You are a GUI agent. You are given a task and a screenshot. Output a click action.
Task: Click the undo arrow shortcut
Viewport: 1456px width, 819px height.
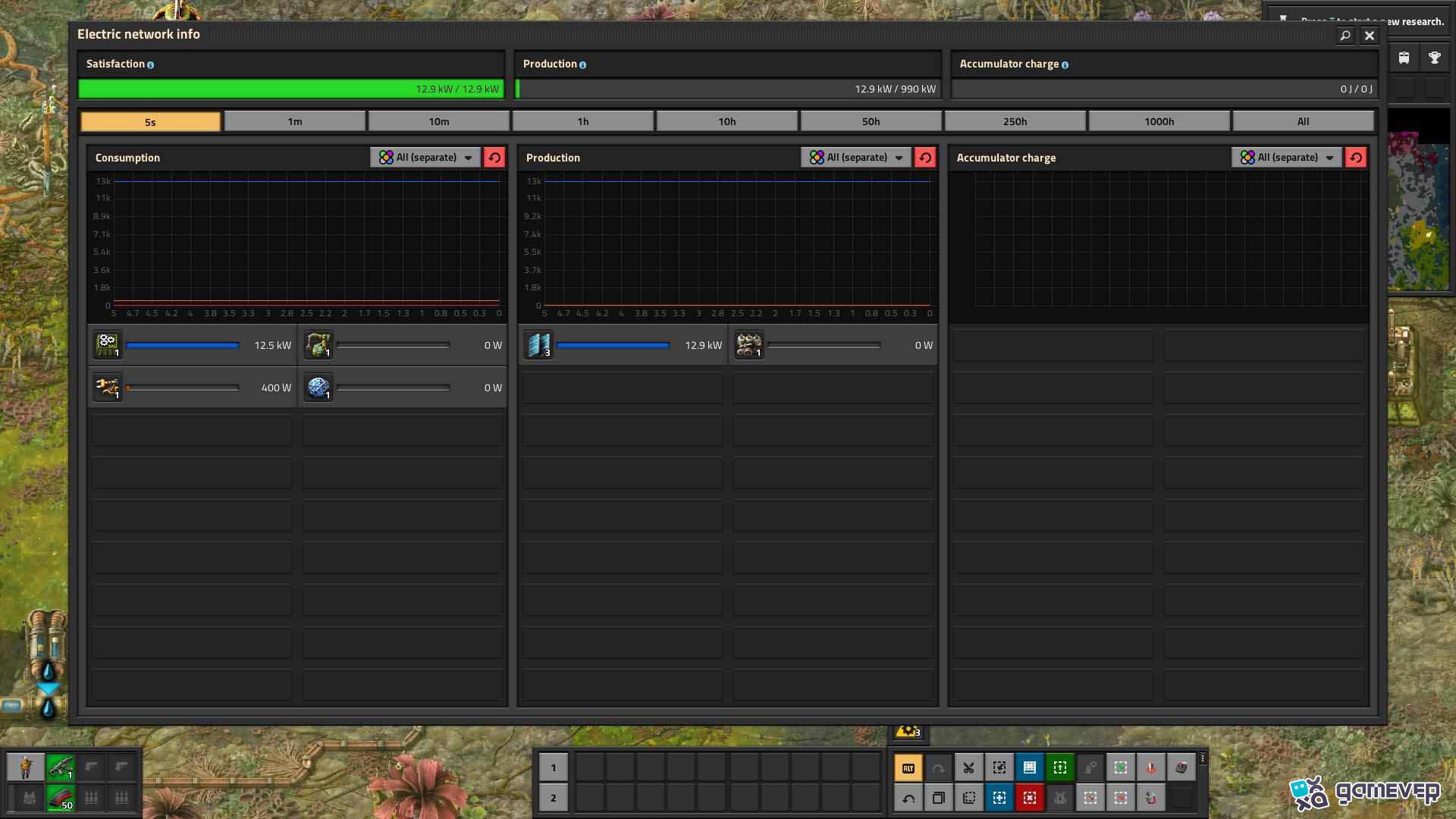pos(908,798)
